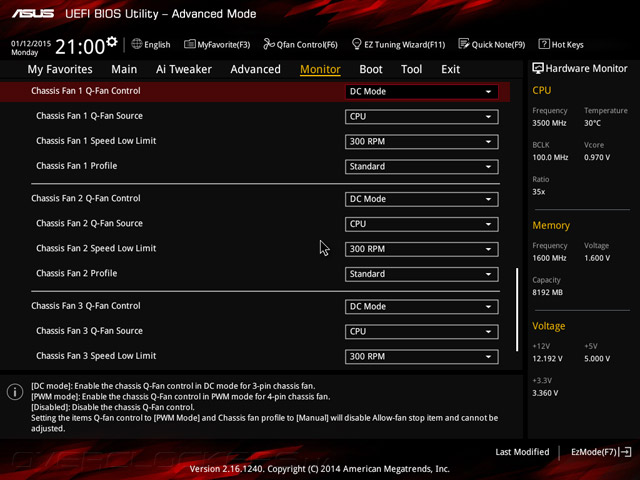Viewport: 640px width, 480px height.
Task: Open the Exit tab
Action: [x=450, y=69]
